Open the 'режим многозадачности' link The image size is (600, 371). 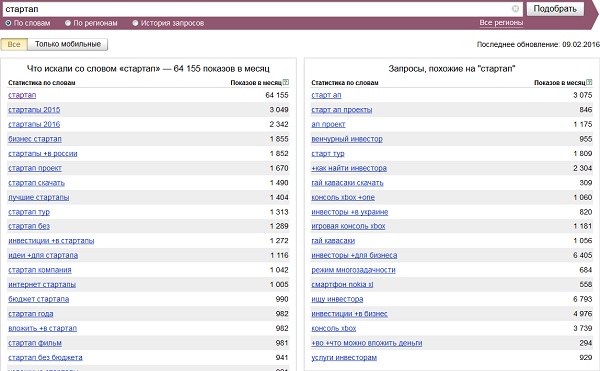click(354, 270)
